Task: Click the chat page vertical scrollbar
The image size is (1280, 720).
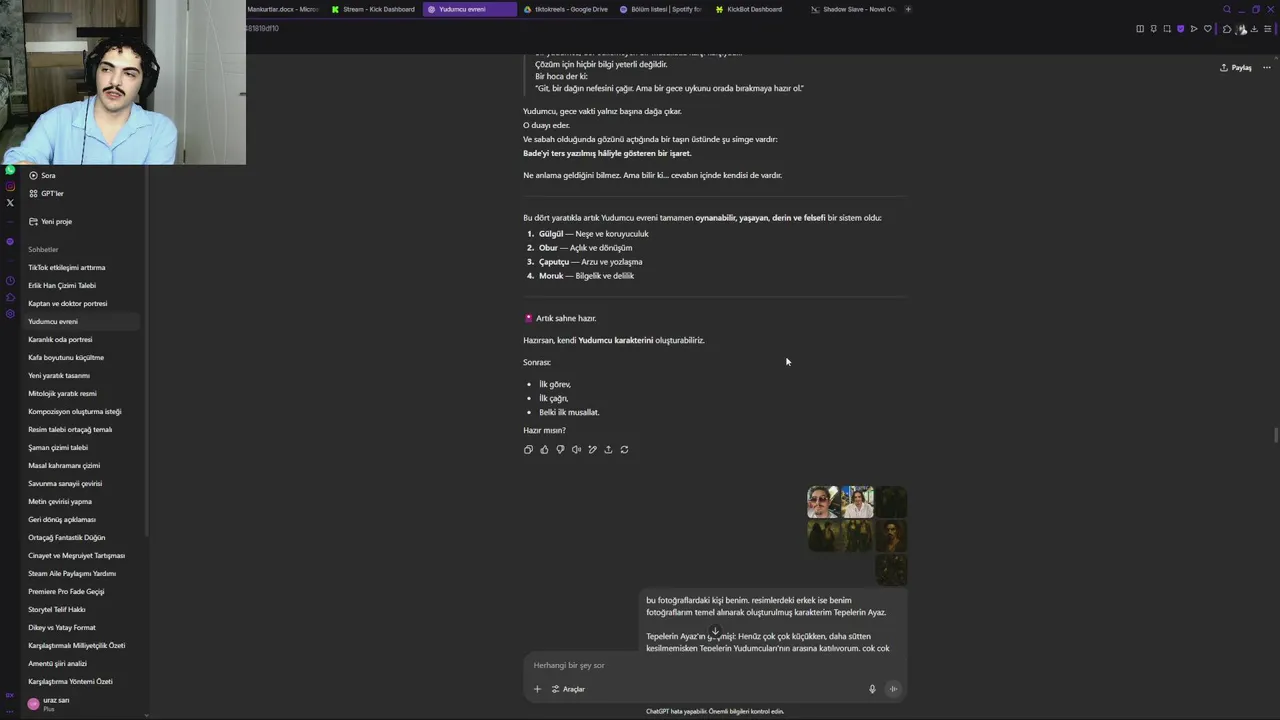Action: [x=1274, y=436]
